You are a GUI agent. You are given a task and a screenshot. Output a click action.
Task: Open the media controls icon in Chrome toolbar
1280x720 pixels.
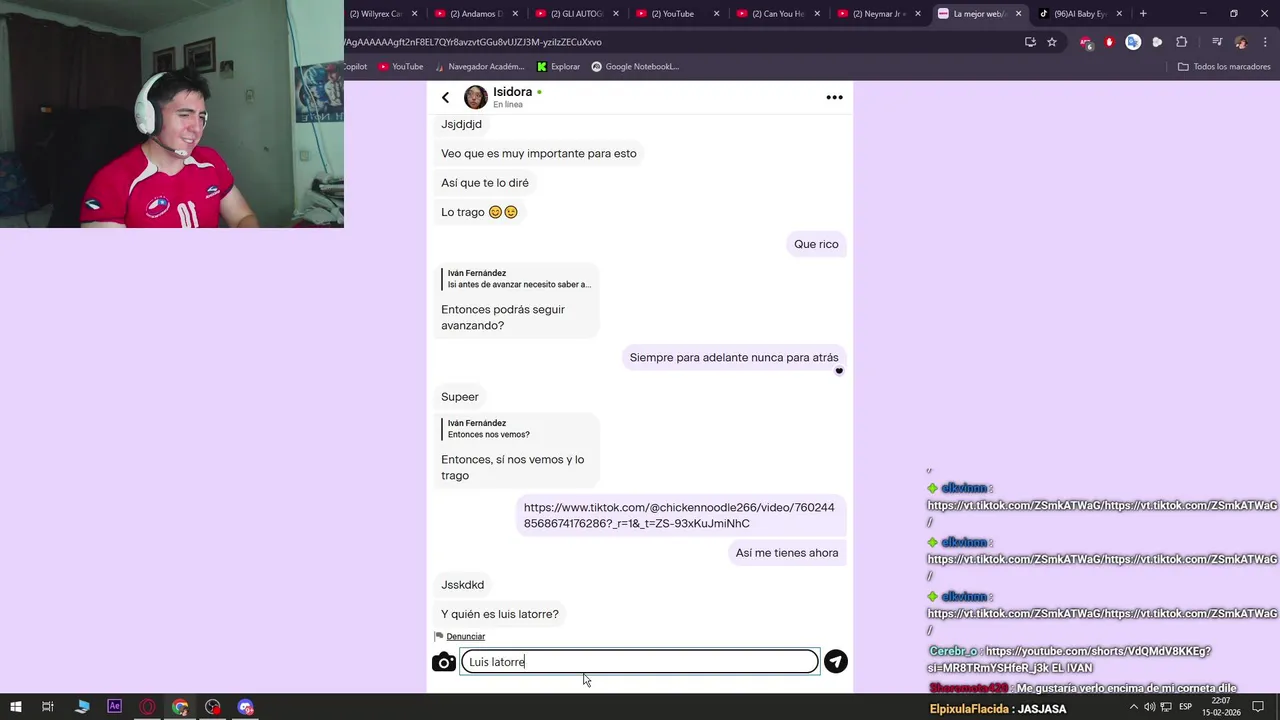point(1217,42)
